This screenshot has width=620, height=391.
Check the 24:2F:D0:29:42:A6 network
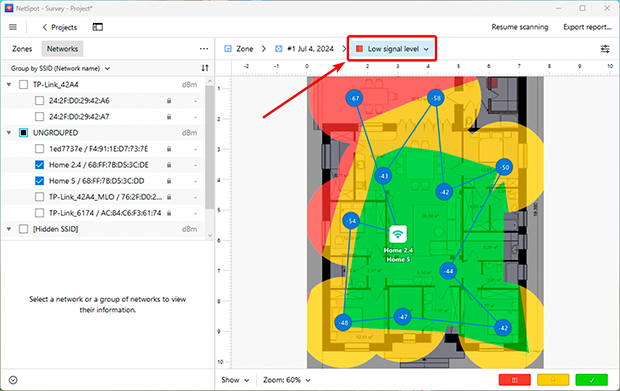coord(39,100)
